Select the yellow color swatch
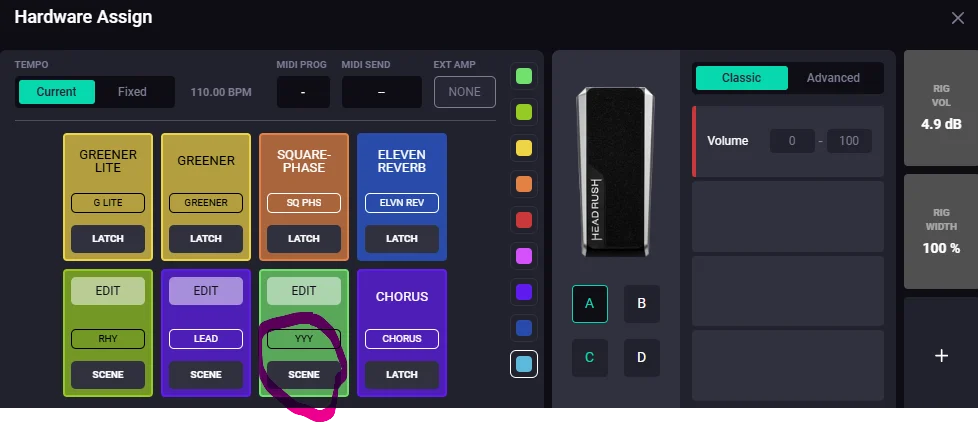The height and width of the screenshot is (423, 978). pos(524,148)
